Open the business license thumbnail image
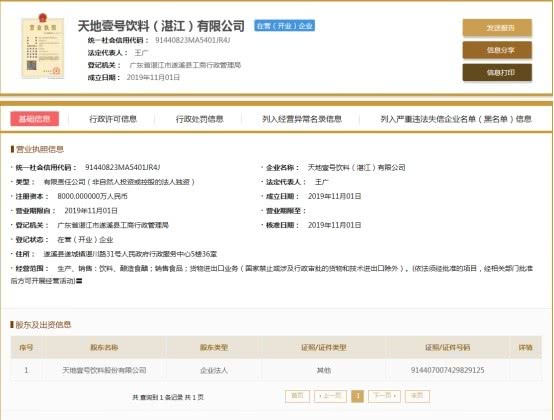554x420 pixels. click(x=43, y=46)
